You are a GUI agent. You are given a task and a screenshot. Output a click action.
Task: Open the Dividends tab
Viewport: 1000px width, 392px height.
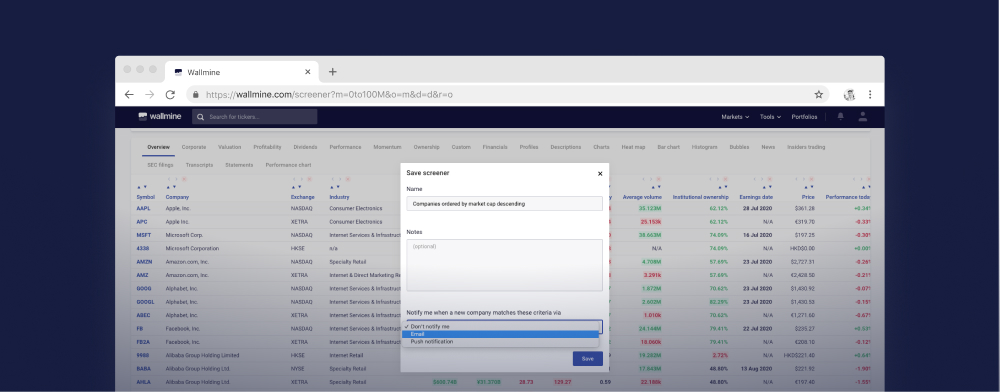pyautogui.click(x=305, y=147)
